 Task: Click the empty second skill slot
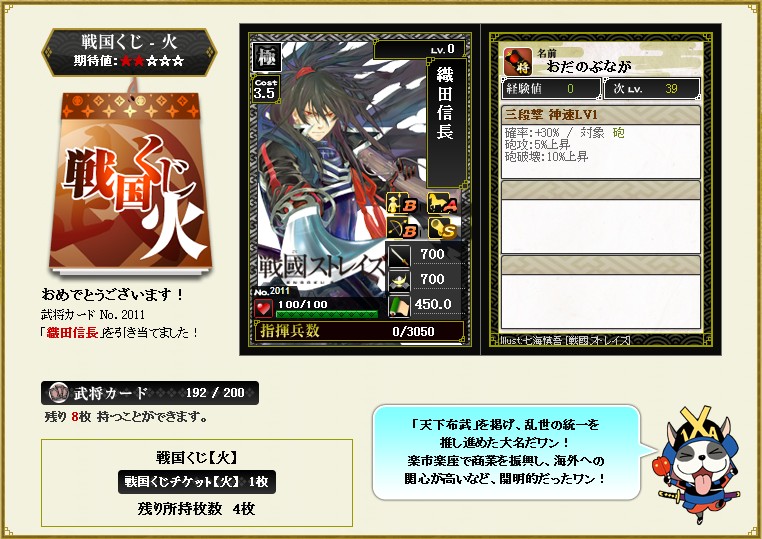click(x=601, y=217)
